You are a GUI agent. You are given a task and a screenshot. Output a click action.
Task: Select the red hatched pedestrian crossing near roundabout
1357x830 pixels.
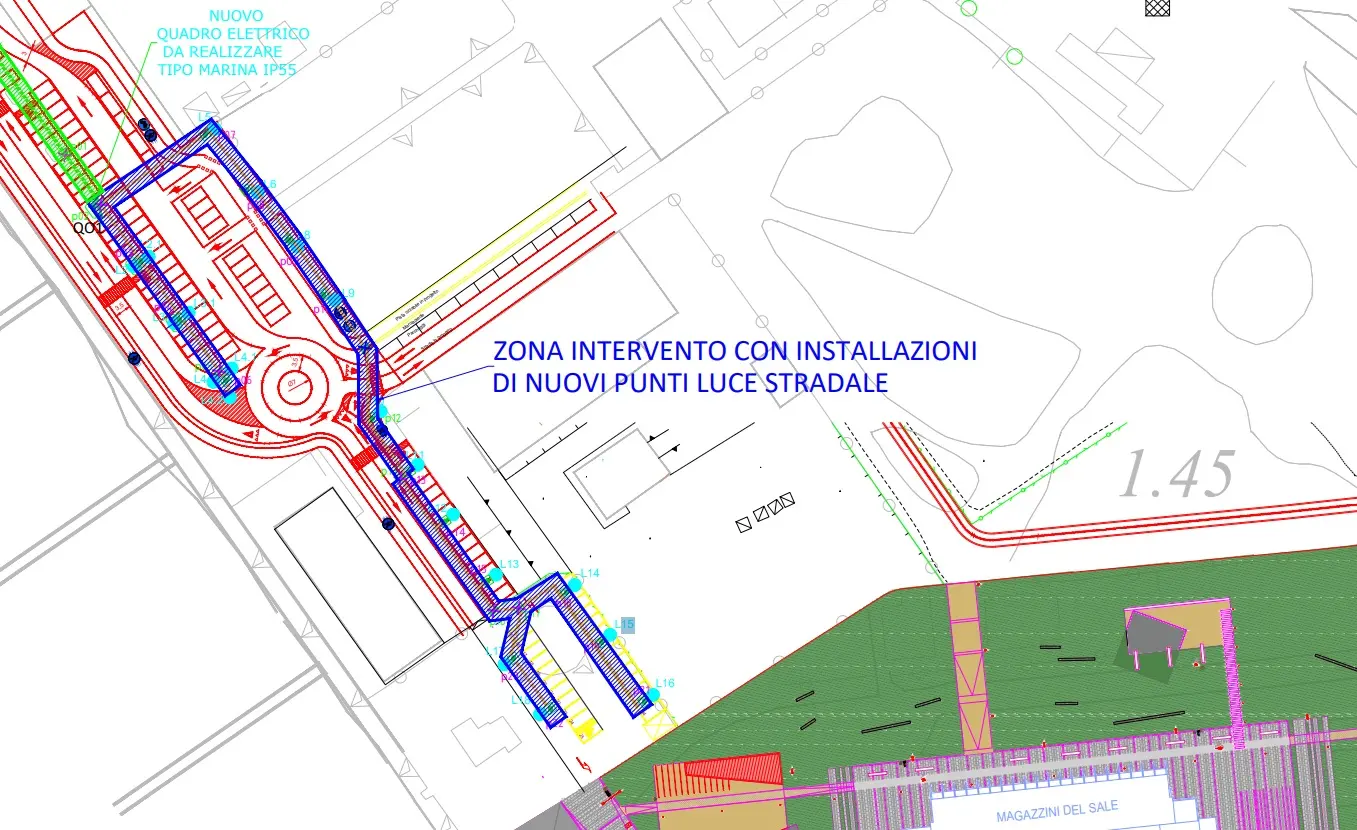coord(362,459)
